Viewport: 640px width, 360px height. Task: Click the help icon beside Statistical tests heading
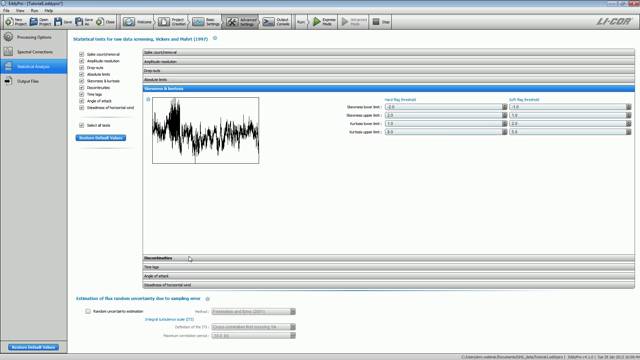215,38
